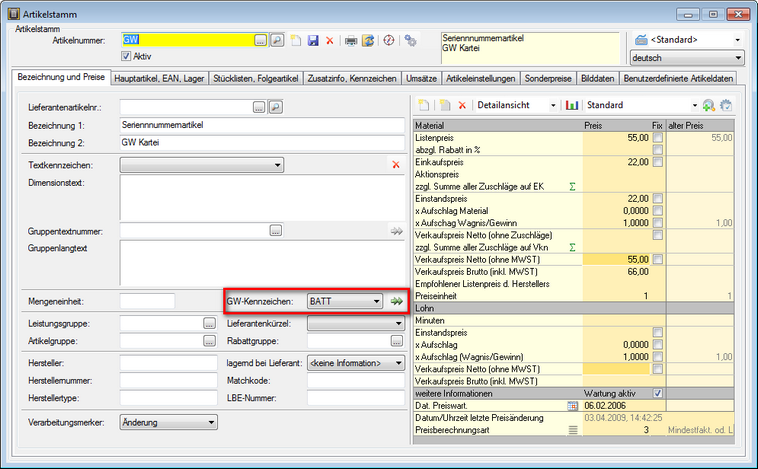Delete price entry with red X in price toolbar
Screen dimensions: 758x469
pos(462,105)
